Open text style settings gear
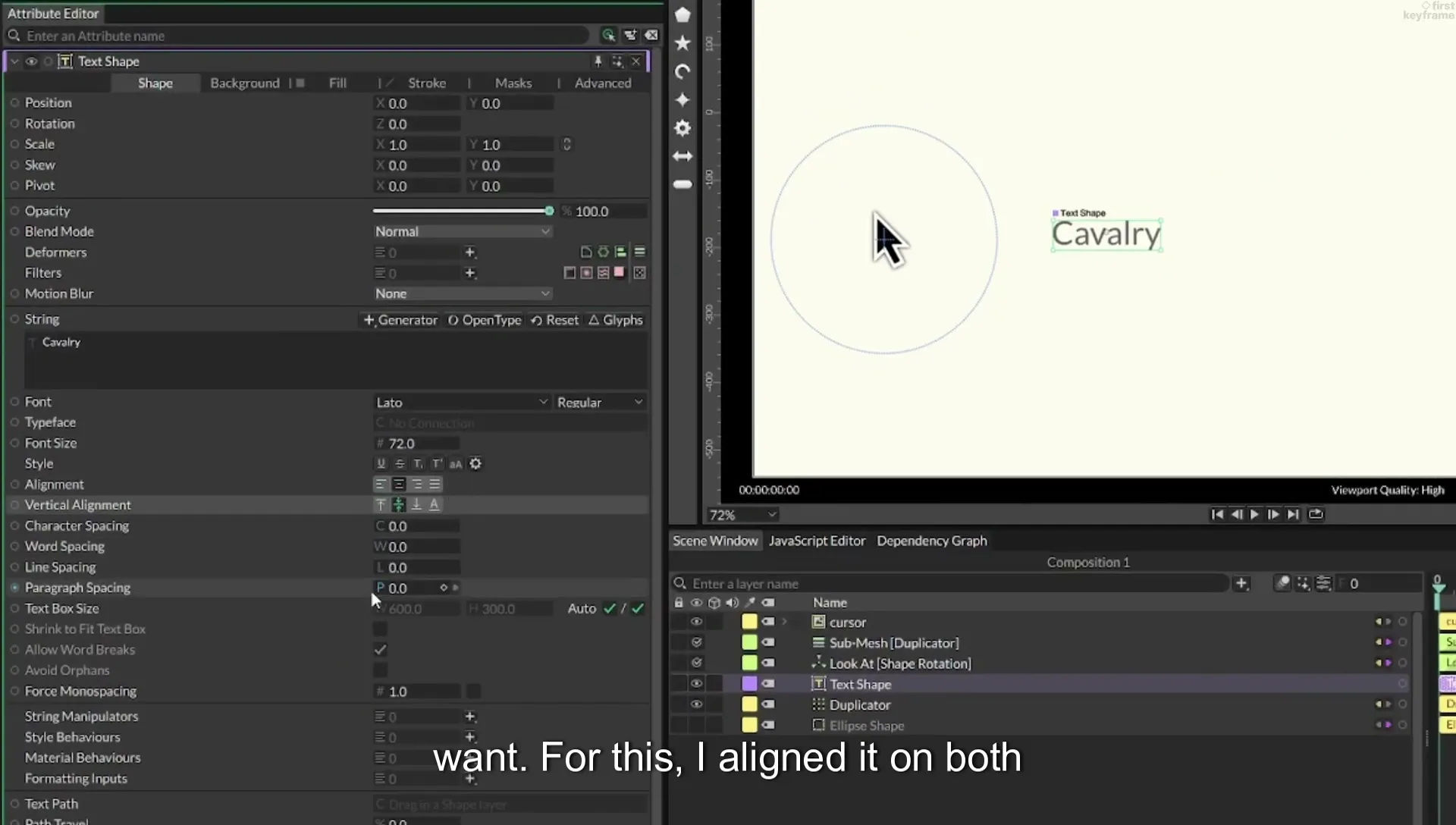Viewport: 1456px width, 825px height. click(x=475, y=464)
